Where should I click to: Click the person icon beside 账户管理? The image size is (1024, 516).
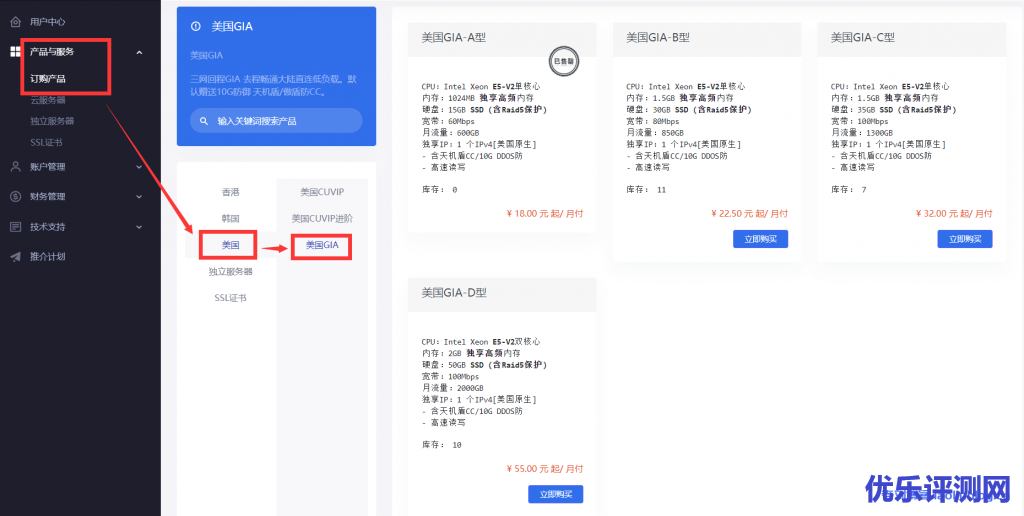(x=15, y=167)
